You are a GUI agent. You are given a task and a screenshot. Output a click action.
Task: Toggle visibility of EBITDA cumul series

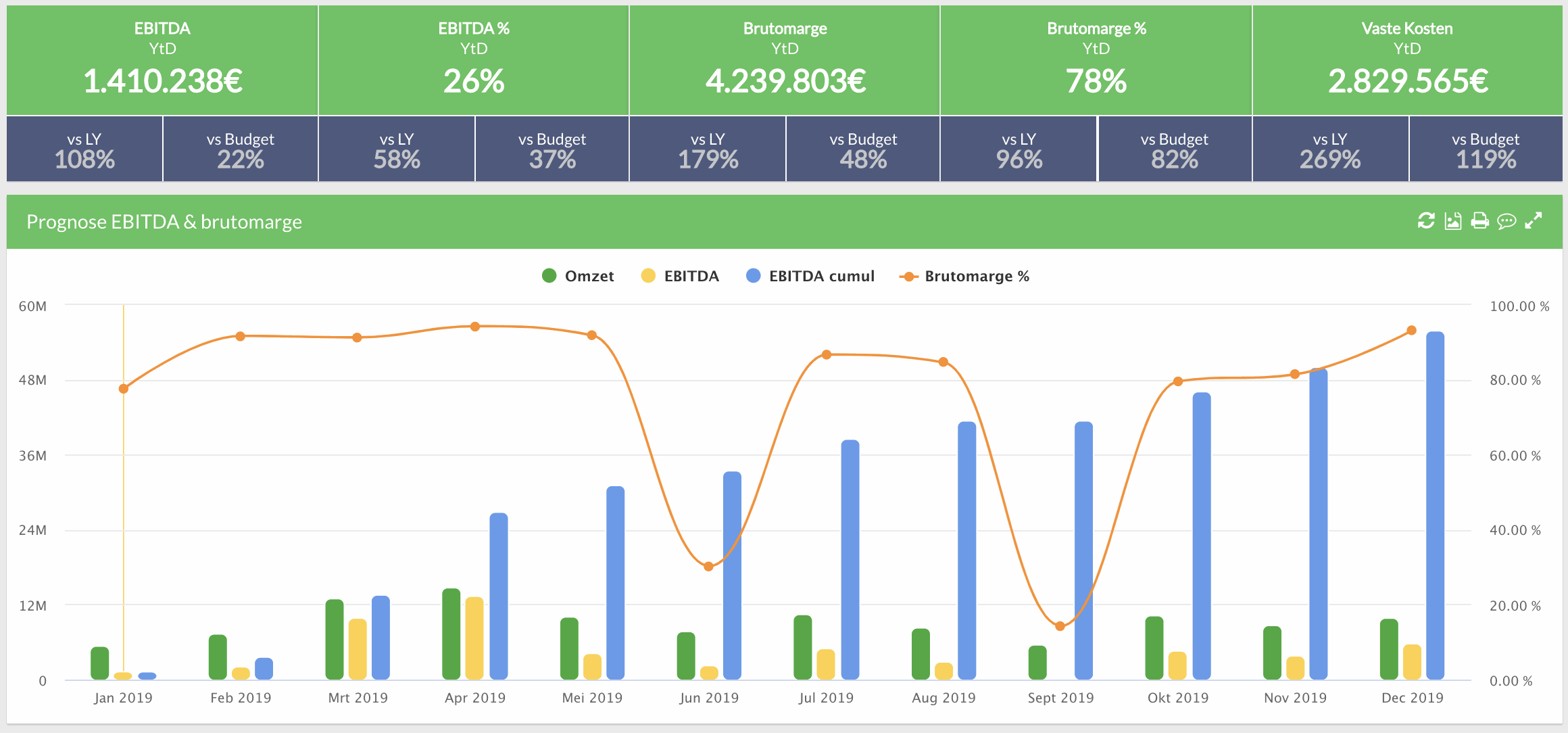(x=822, y=276)
